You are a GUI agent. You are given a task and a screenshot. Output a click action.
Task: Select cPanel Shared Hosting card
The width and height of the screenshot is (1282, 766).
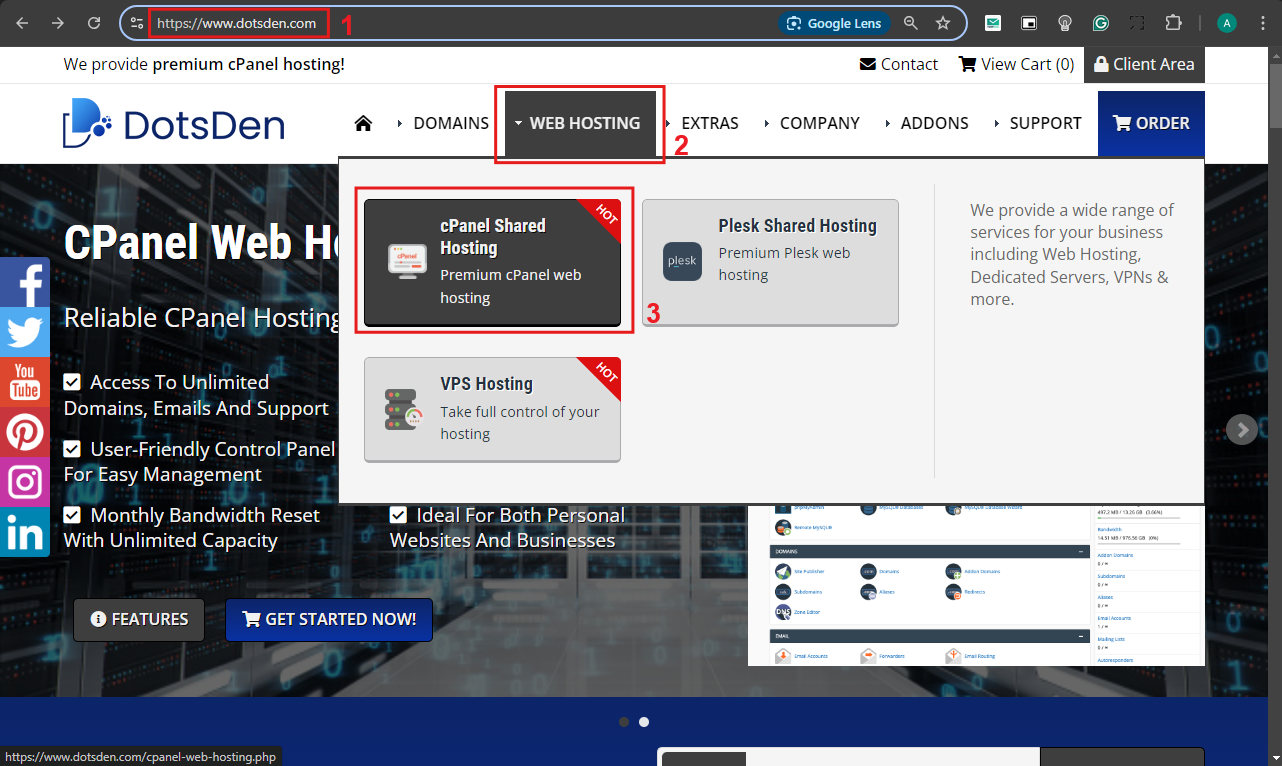492,262
